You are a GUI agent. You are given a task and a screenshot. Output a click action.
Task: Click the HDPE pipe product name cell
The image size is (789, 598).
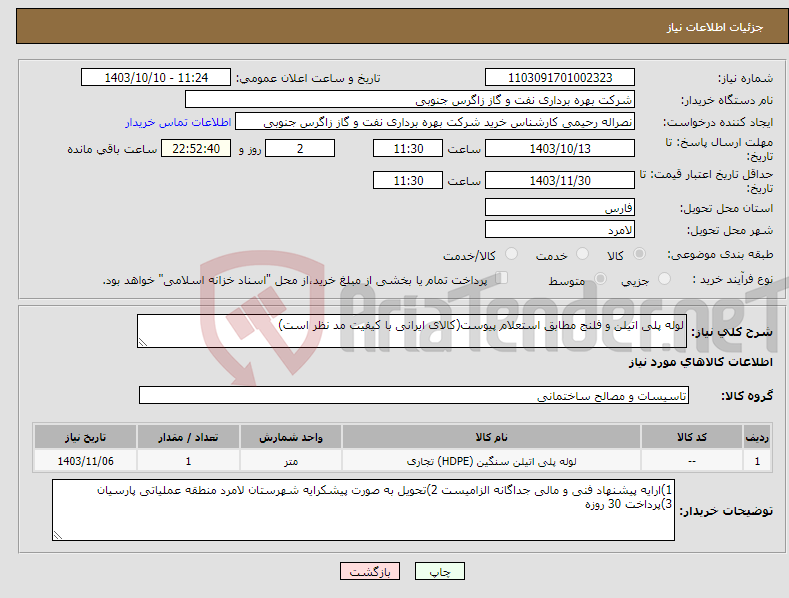491,461
